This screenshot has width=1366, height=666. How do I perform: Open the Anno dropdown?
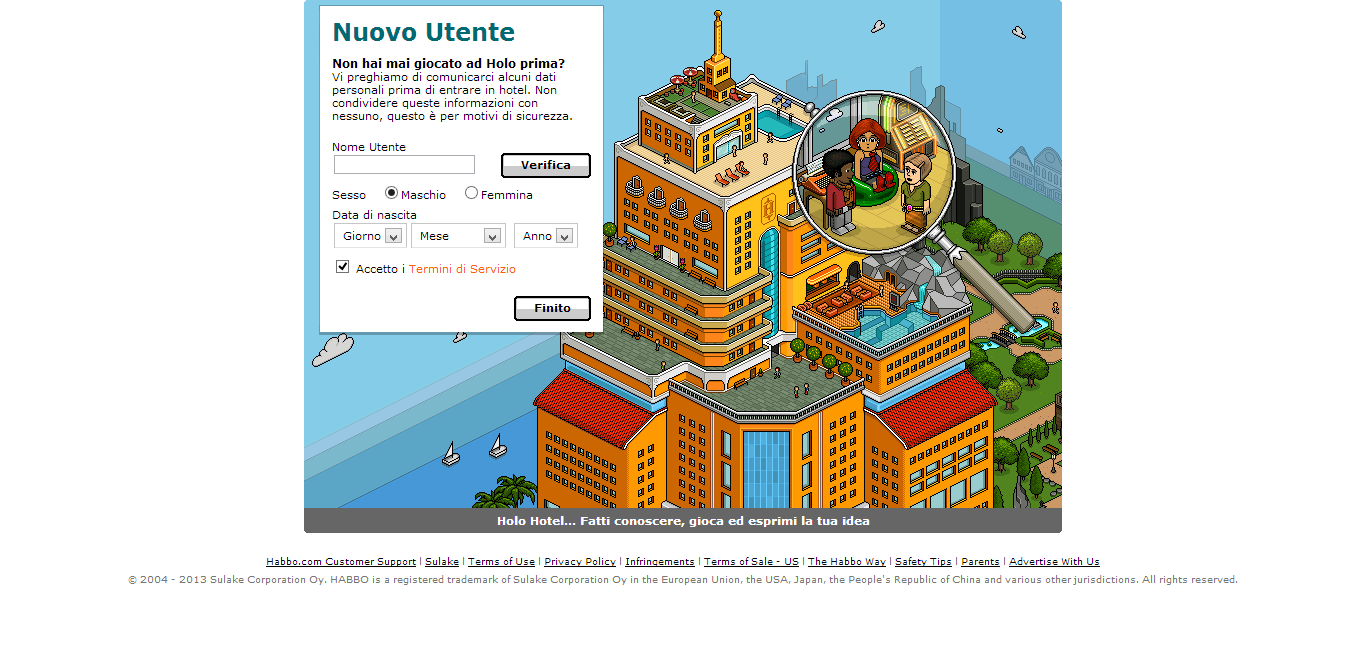coord(545,236)
